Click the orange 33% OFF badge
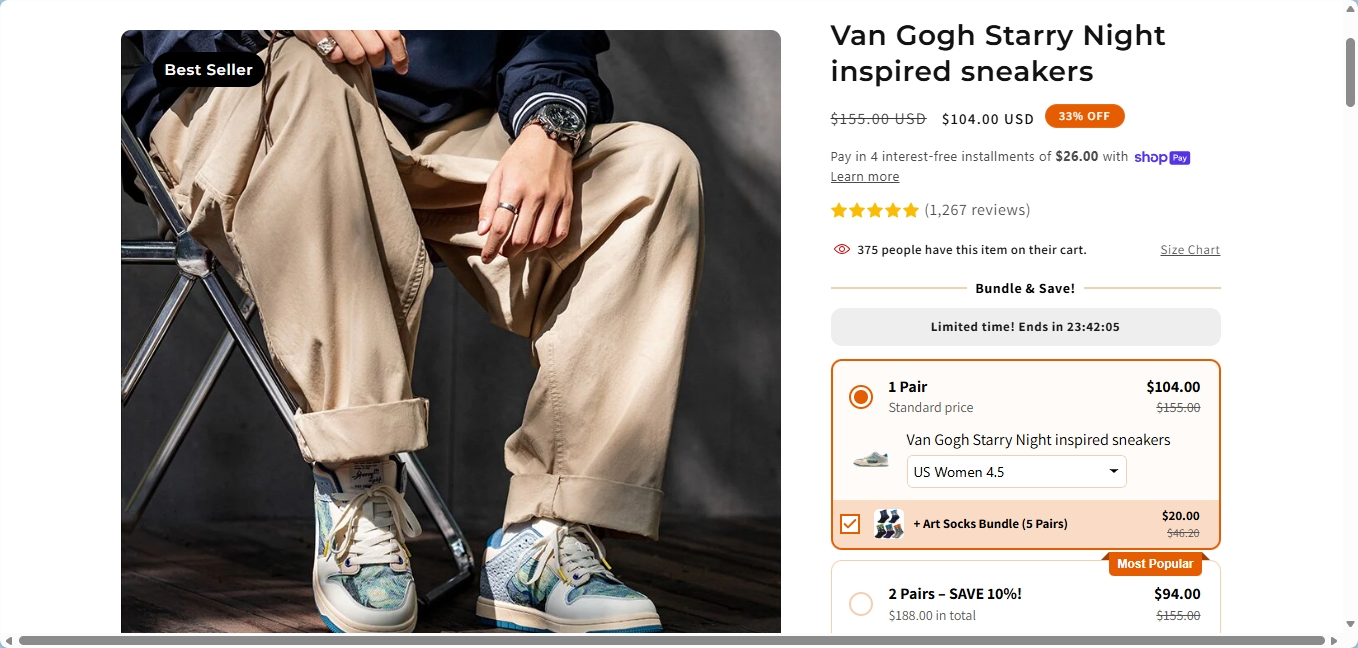 (1084, 115)
